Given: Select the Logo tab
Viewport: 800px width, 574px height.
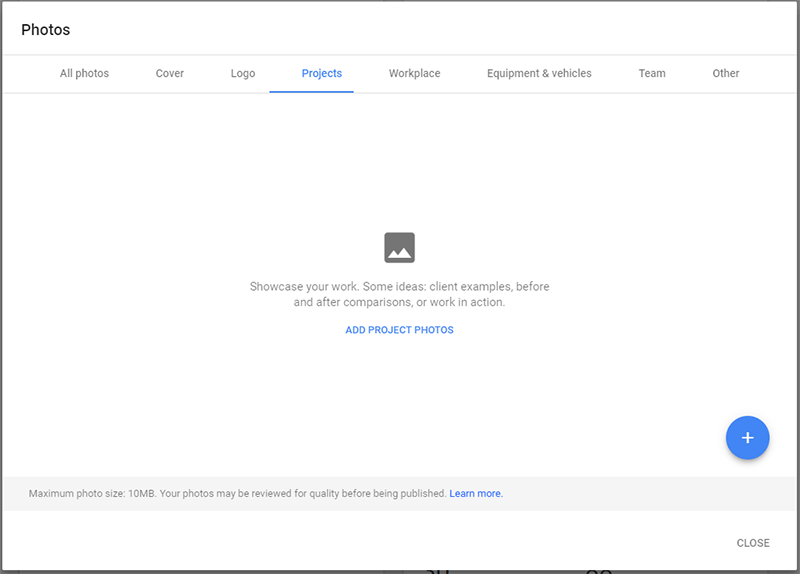Looking at the screenshot, I should (243, 73).
